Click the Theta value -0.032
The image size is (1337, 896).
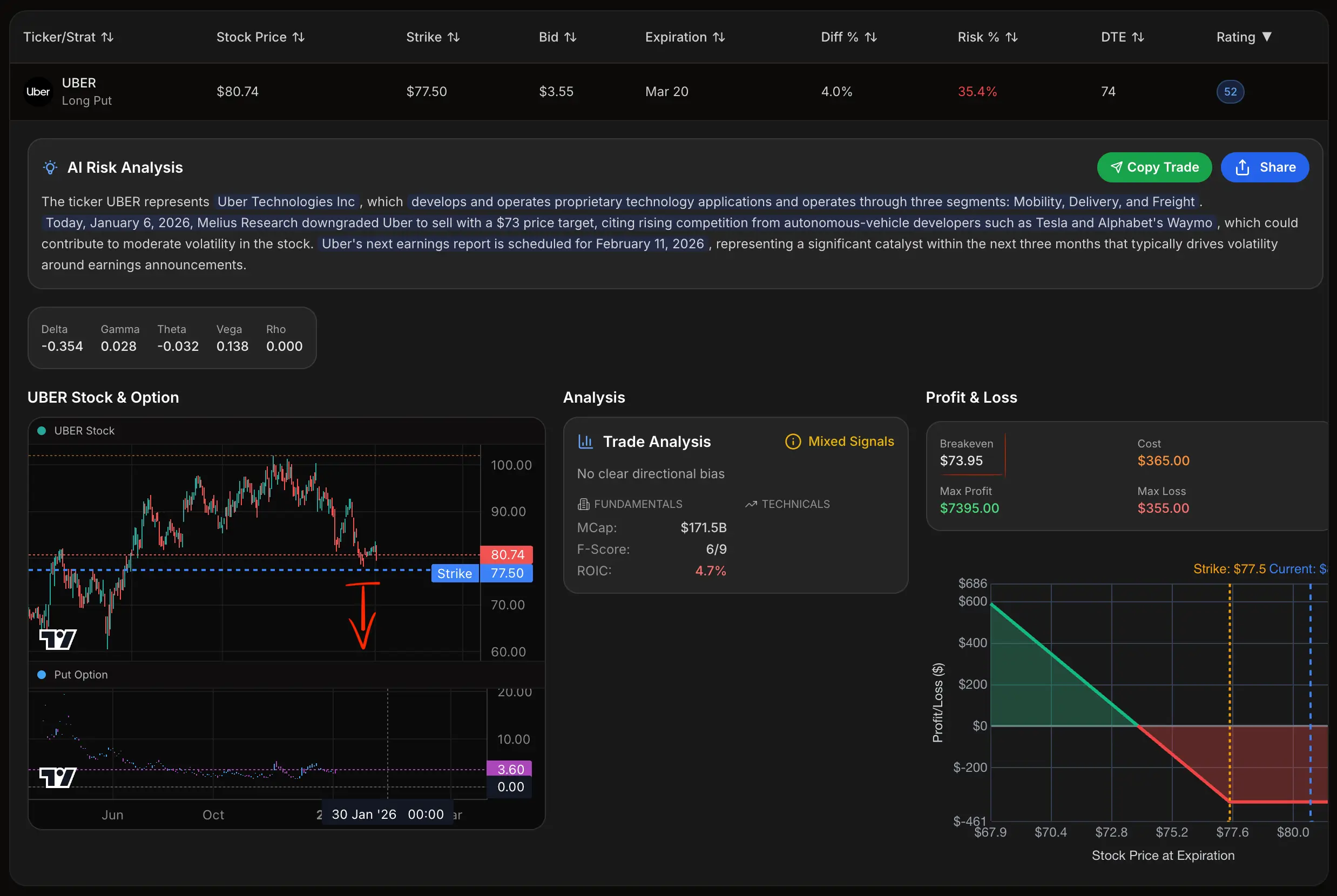178,347
